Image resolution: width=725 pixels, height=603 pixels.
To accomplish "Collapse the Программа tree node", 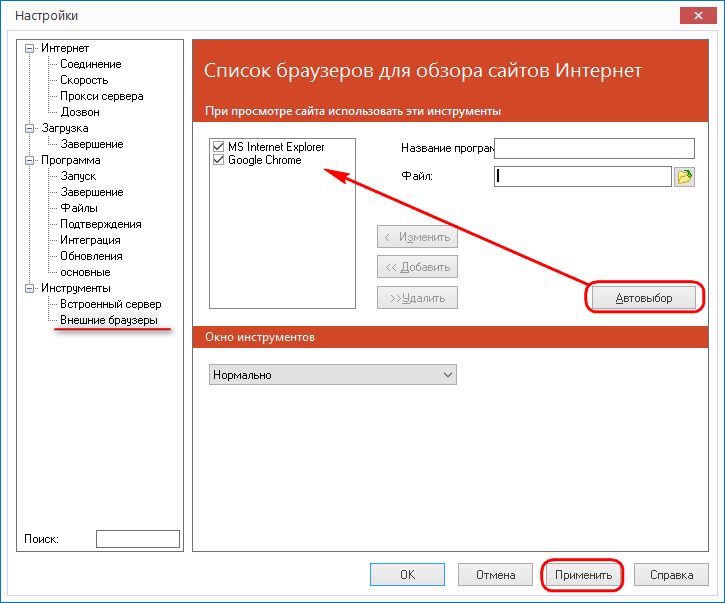I will pyautogui.click(x=30, y=160).
